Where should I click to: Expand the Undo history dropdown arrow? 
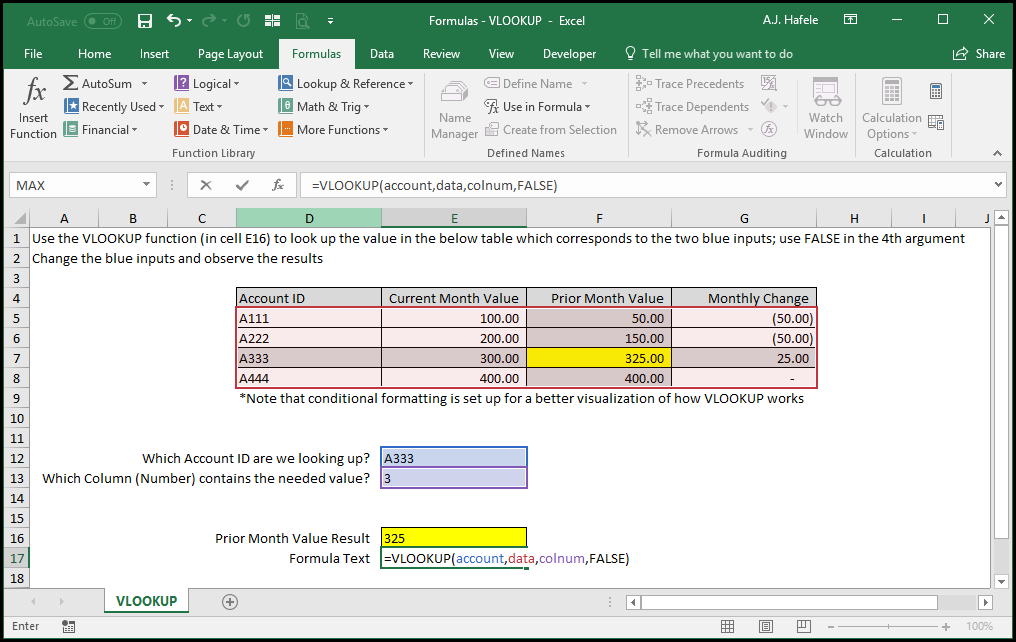(189, 21)
